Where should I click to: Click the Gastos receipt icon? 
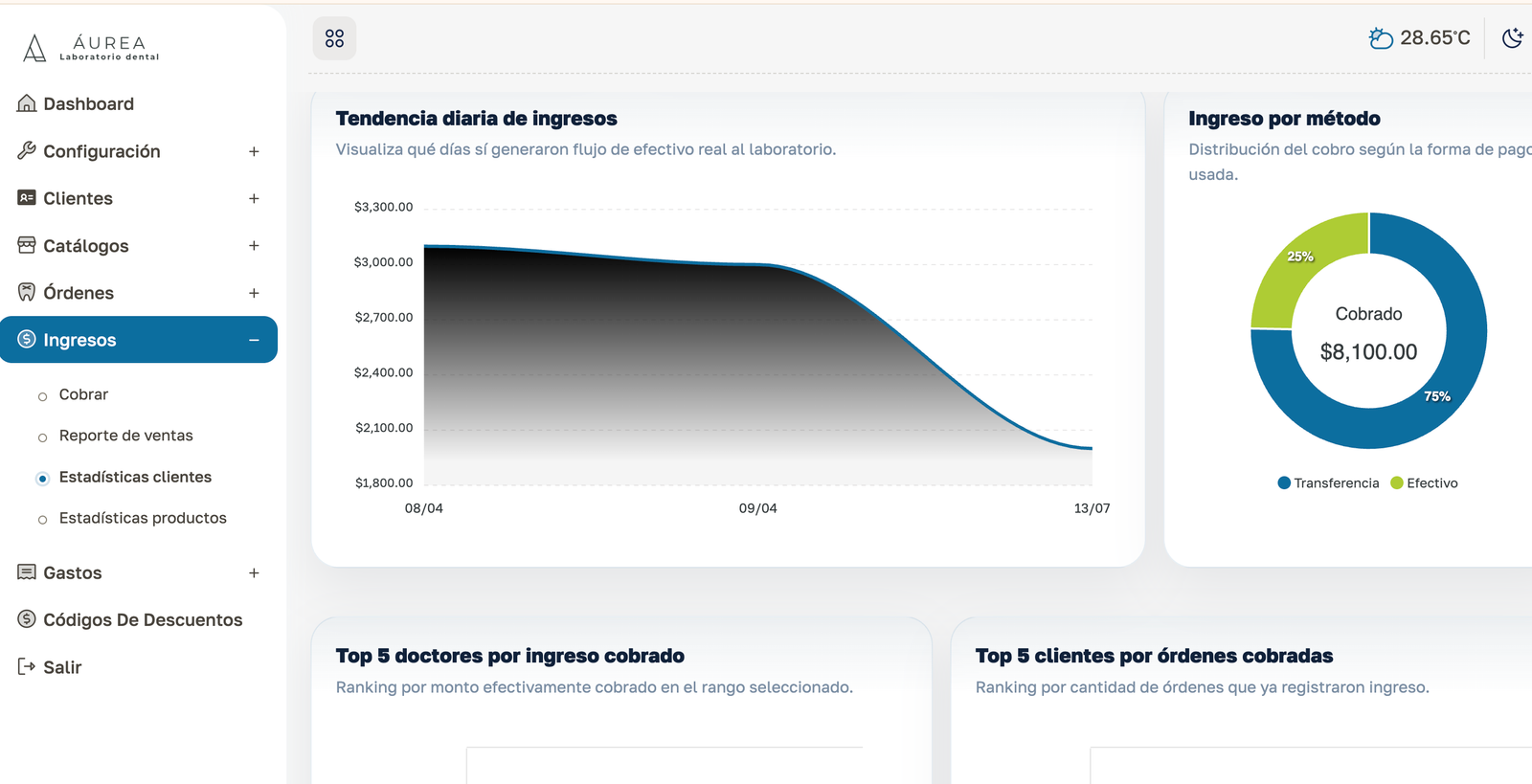click(x=27, y=572)
